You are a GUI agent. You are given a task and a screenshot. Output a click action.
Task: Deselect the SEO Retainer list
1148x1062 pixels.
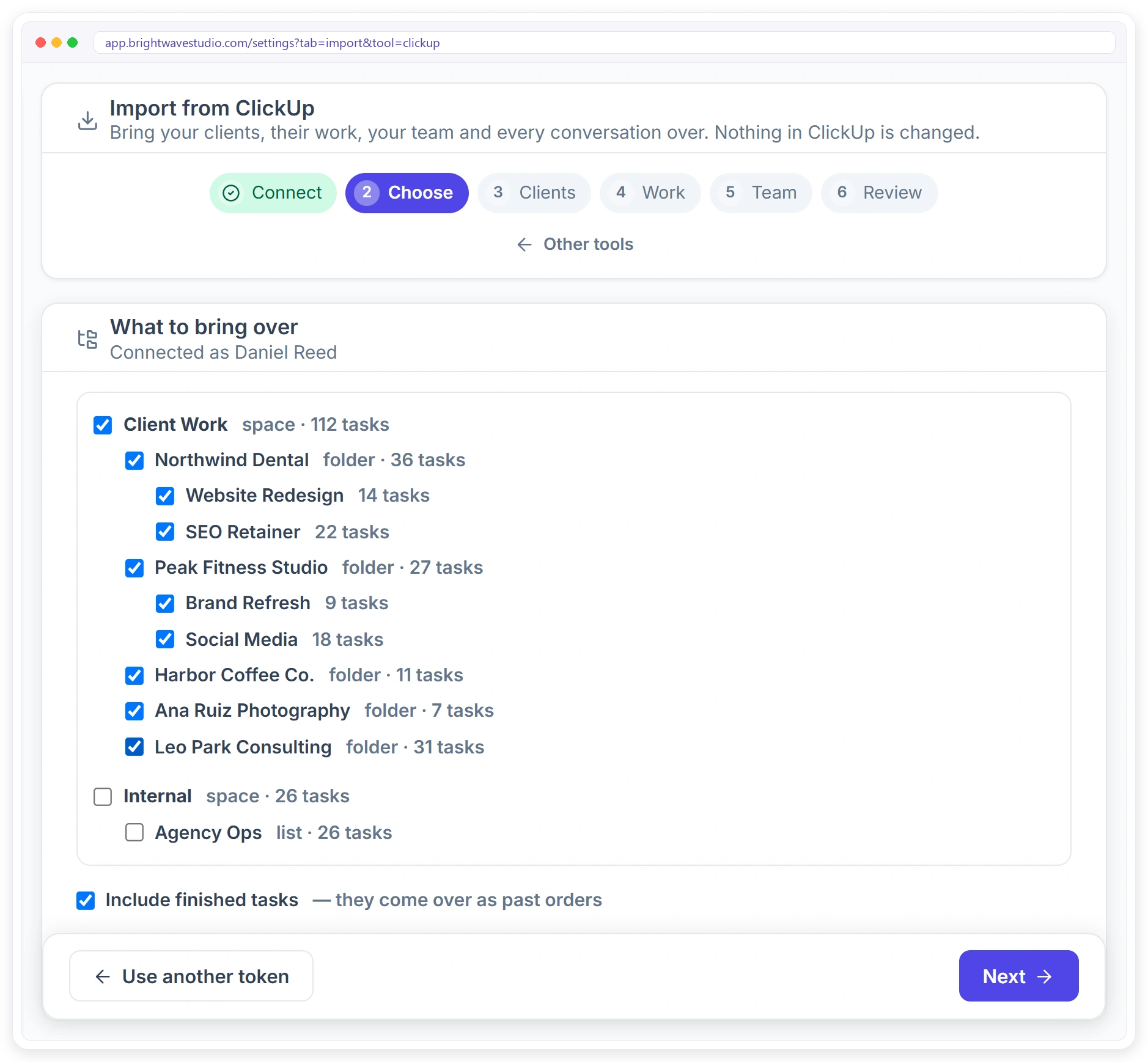(165, 532)
